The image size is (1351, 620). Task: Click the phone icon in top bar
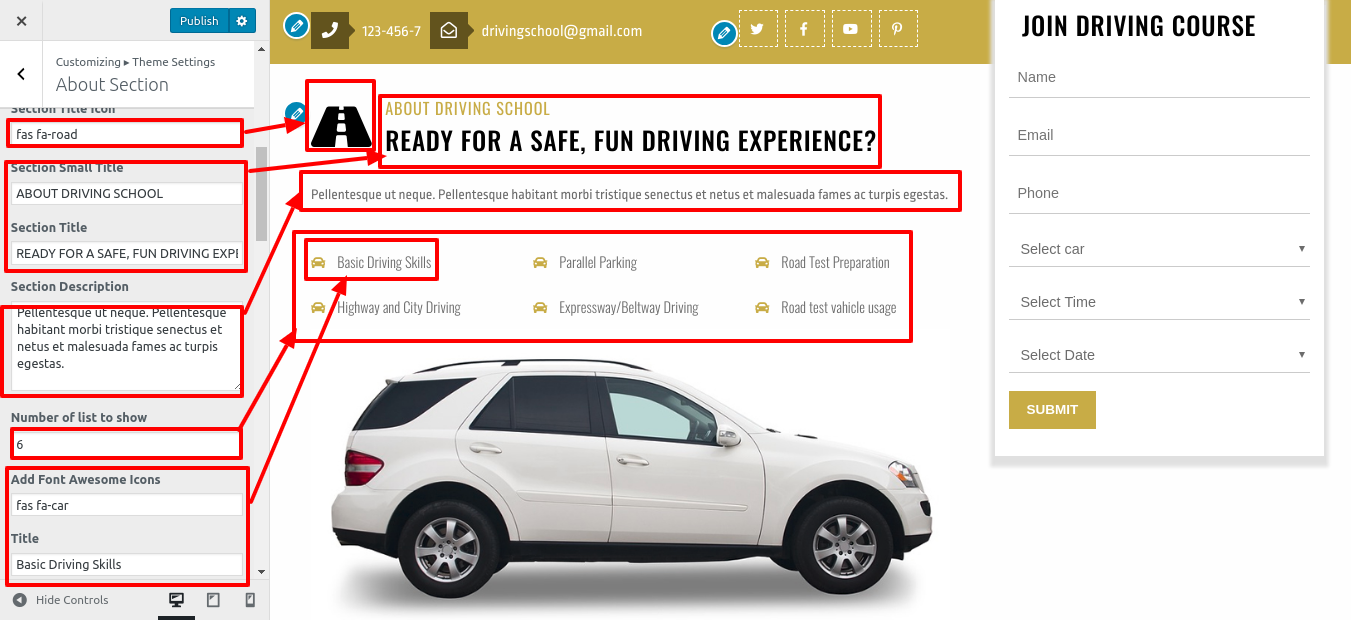(x=330, y=31)
